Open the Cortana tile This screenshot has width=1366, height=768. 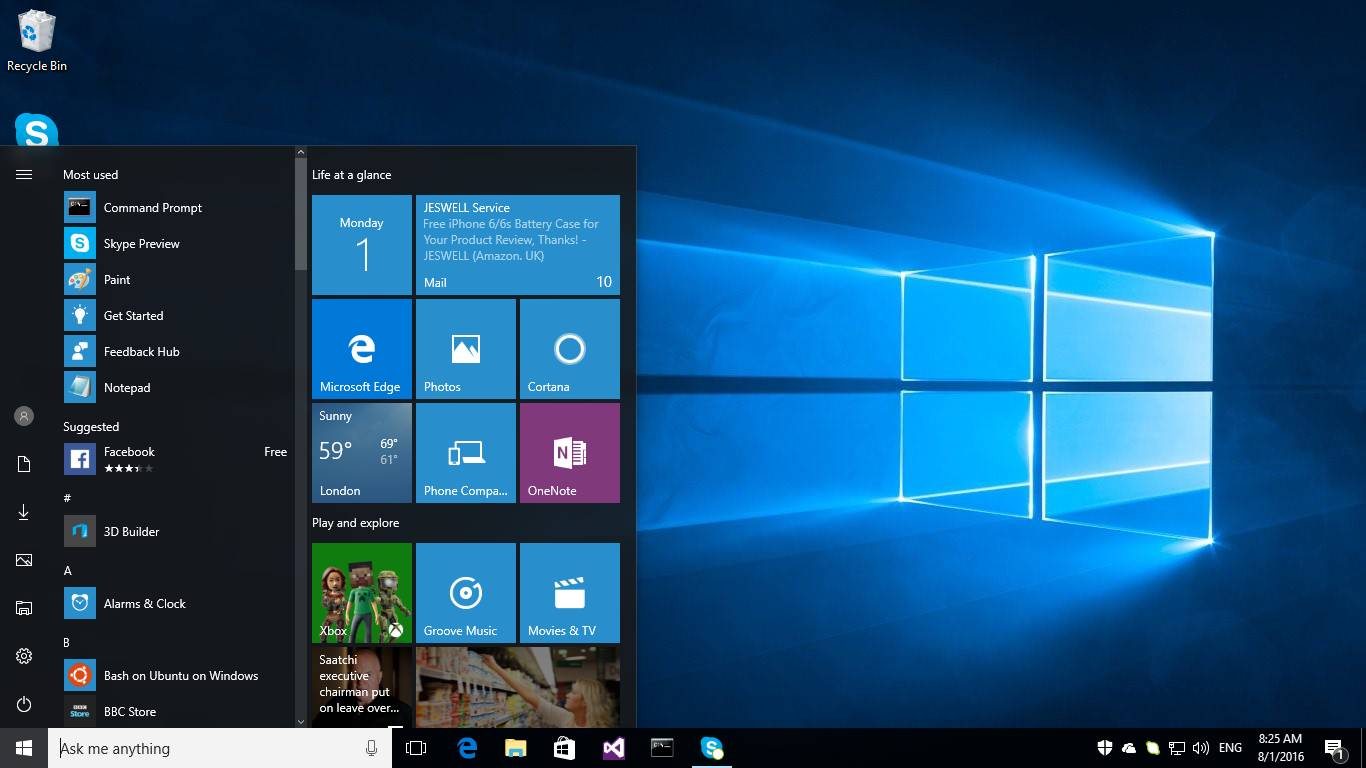coord(570,349)
